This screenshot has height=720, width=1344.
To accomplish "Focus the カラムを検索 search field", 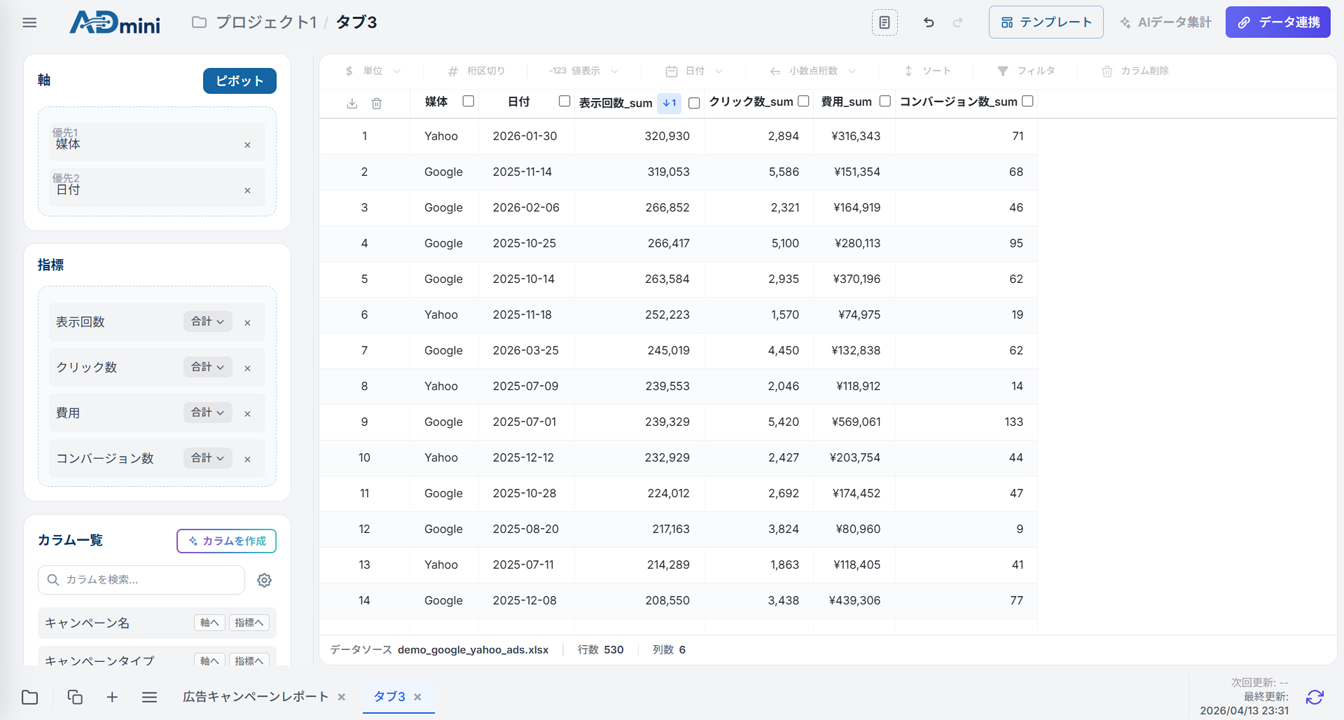I will (141, 580).
